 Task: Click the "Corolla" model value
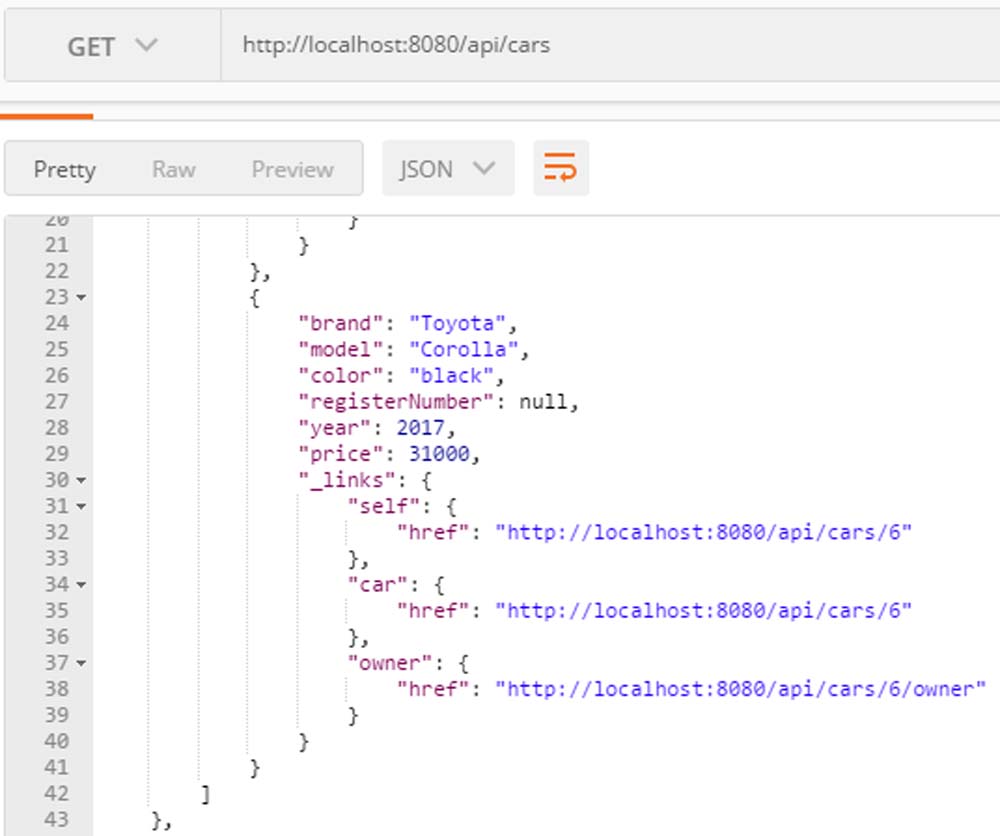469,350
